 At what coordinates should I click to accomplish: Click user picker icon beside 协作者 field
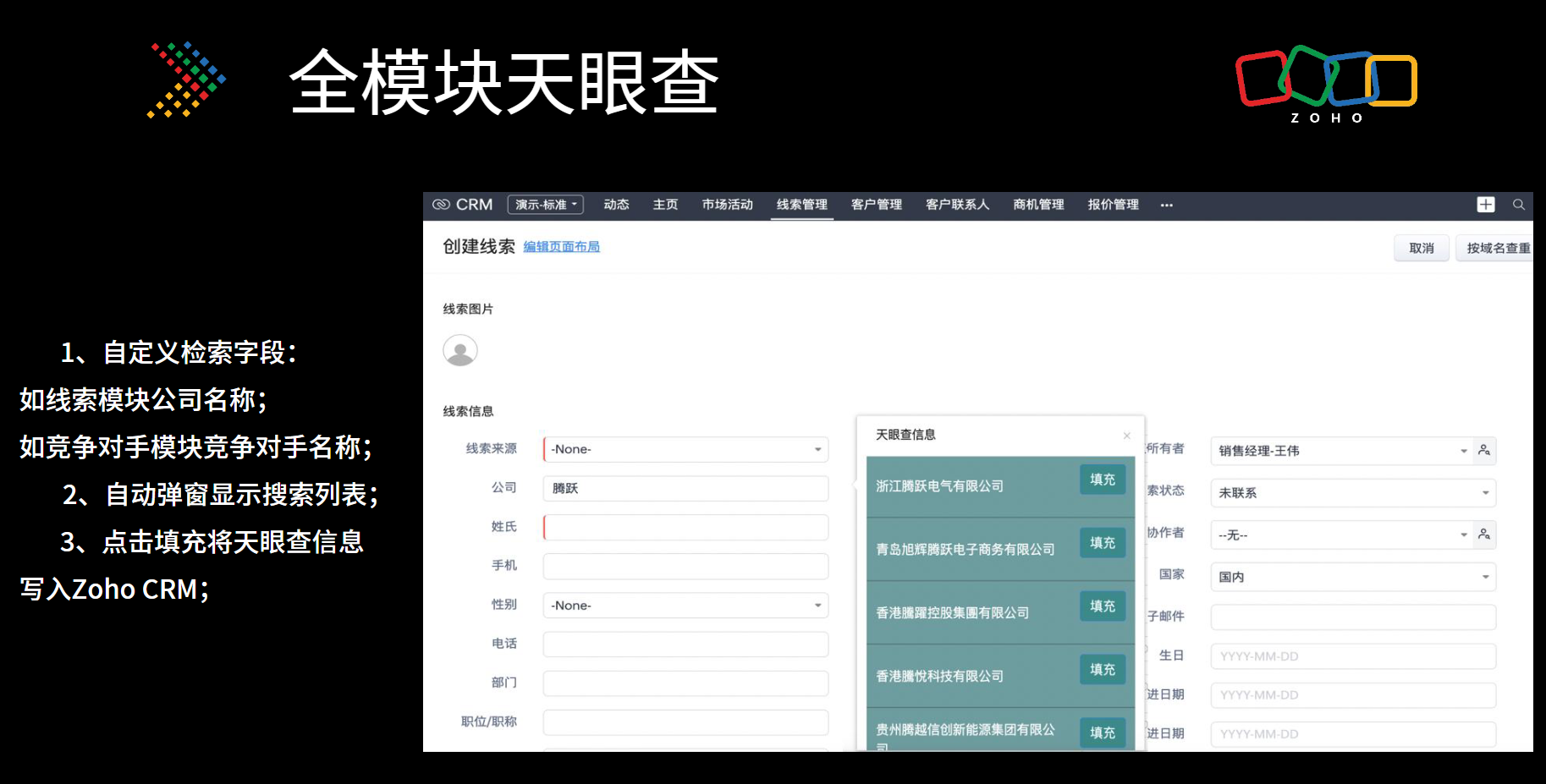point(1484,535)
